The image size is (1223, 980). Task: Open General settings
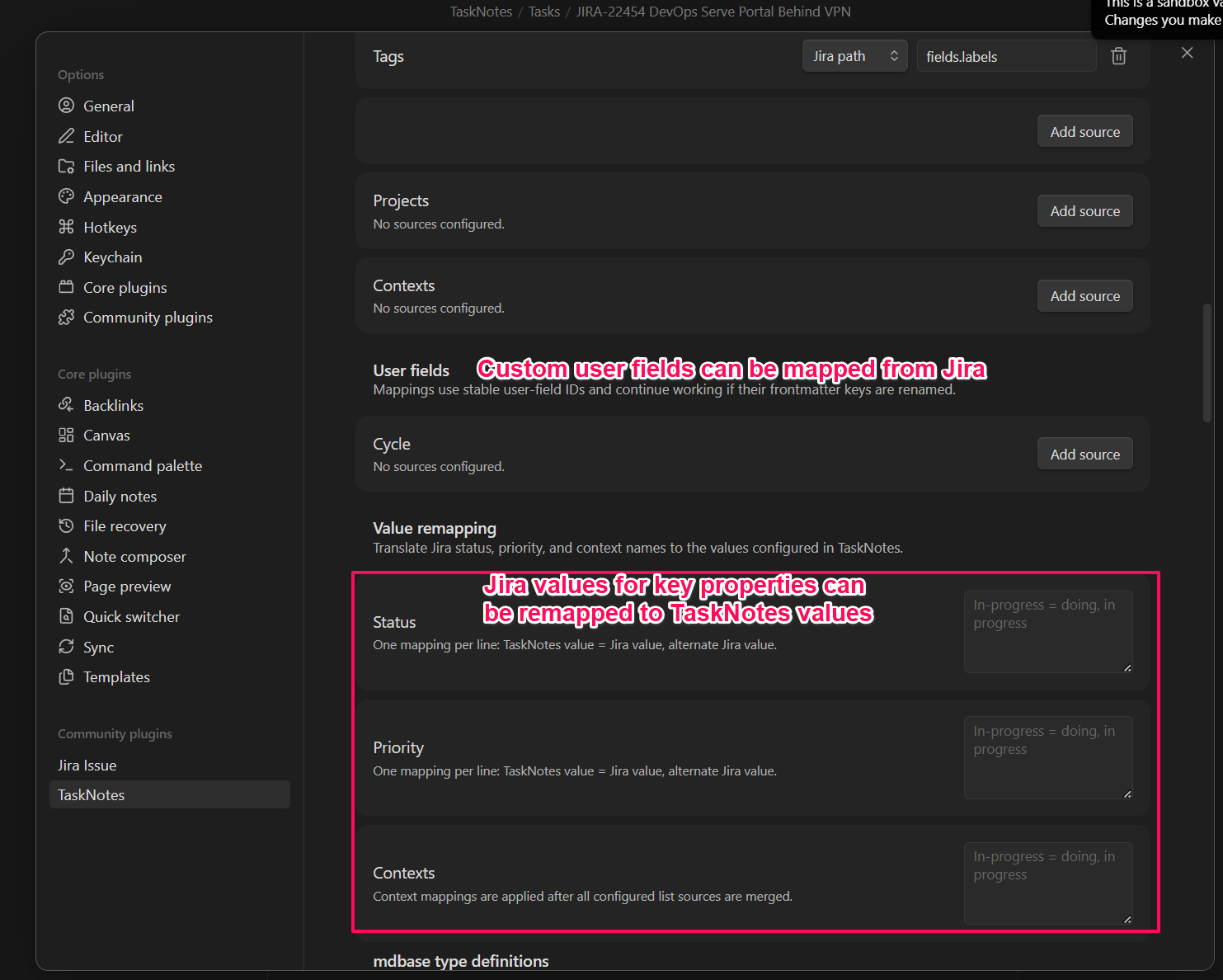(x=170, y=106)
